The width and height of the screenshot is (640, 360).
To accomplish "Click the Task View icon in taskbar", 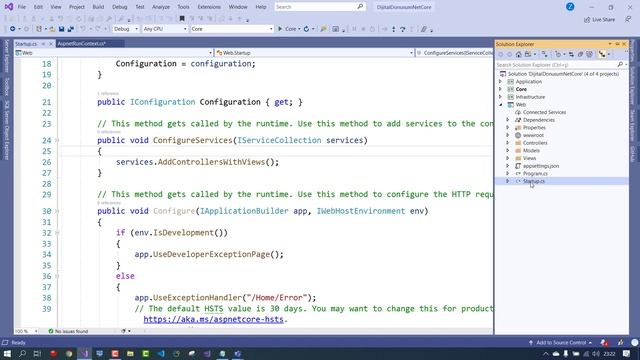I will coord(38,353).
